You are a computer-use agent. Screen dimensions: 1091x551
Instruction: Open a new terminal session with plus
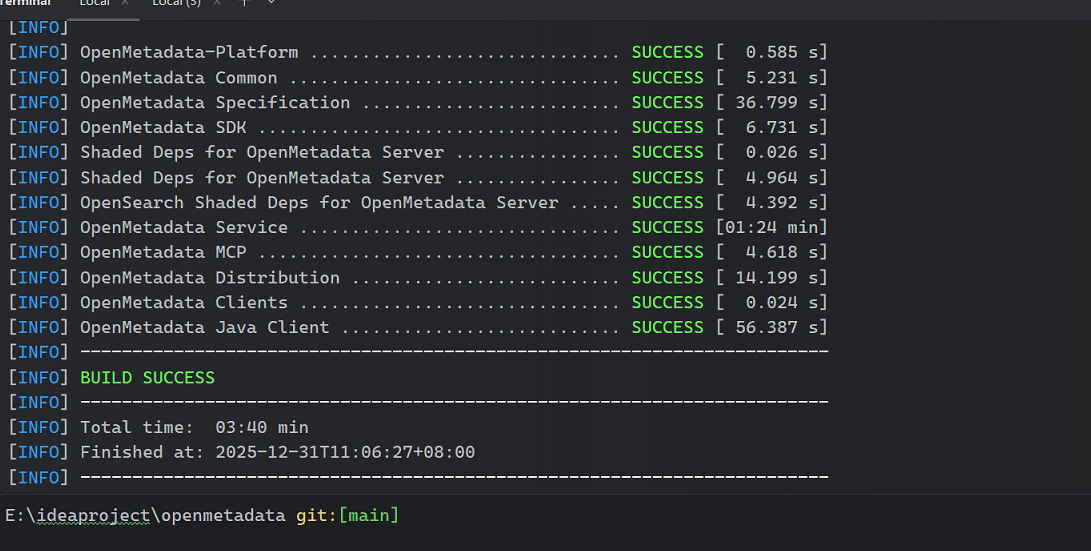click(x=244, y=3)
